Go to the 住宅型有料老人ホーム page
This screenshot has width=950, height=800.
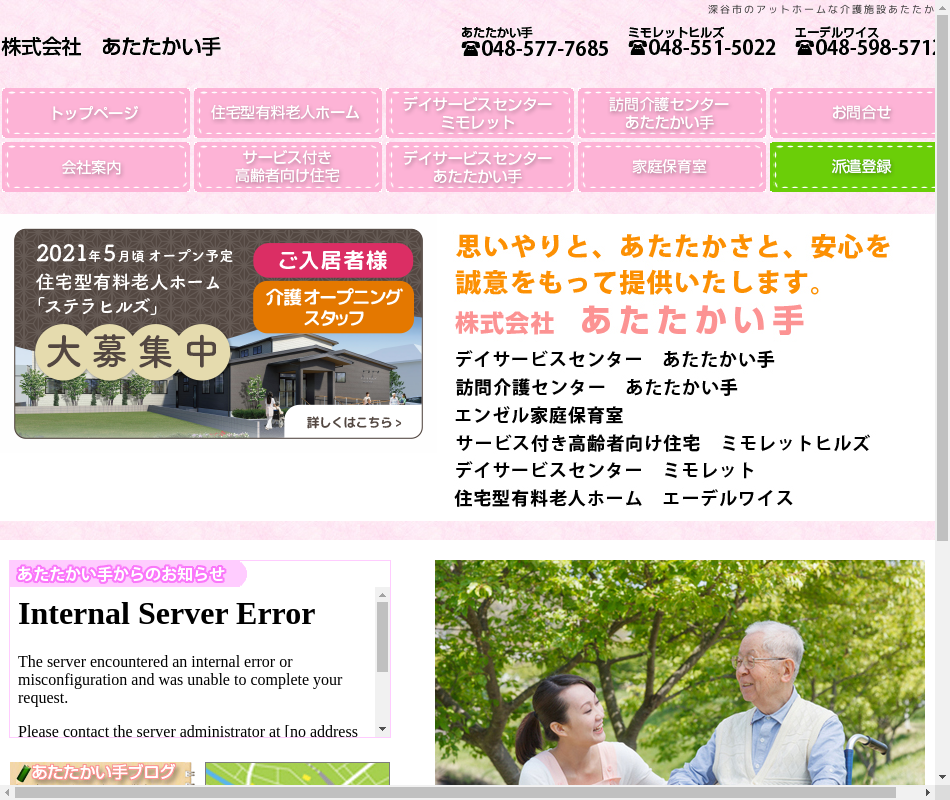pyautogui.click(x=287, y=113)
